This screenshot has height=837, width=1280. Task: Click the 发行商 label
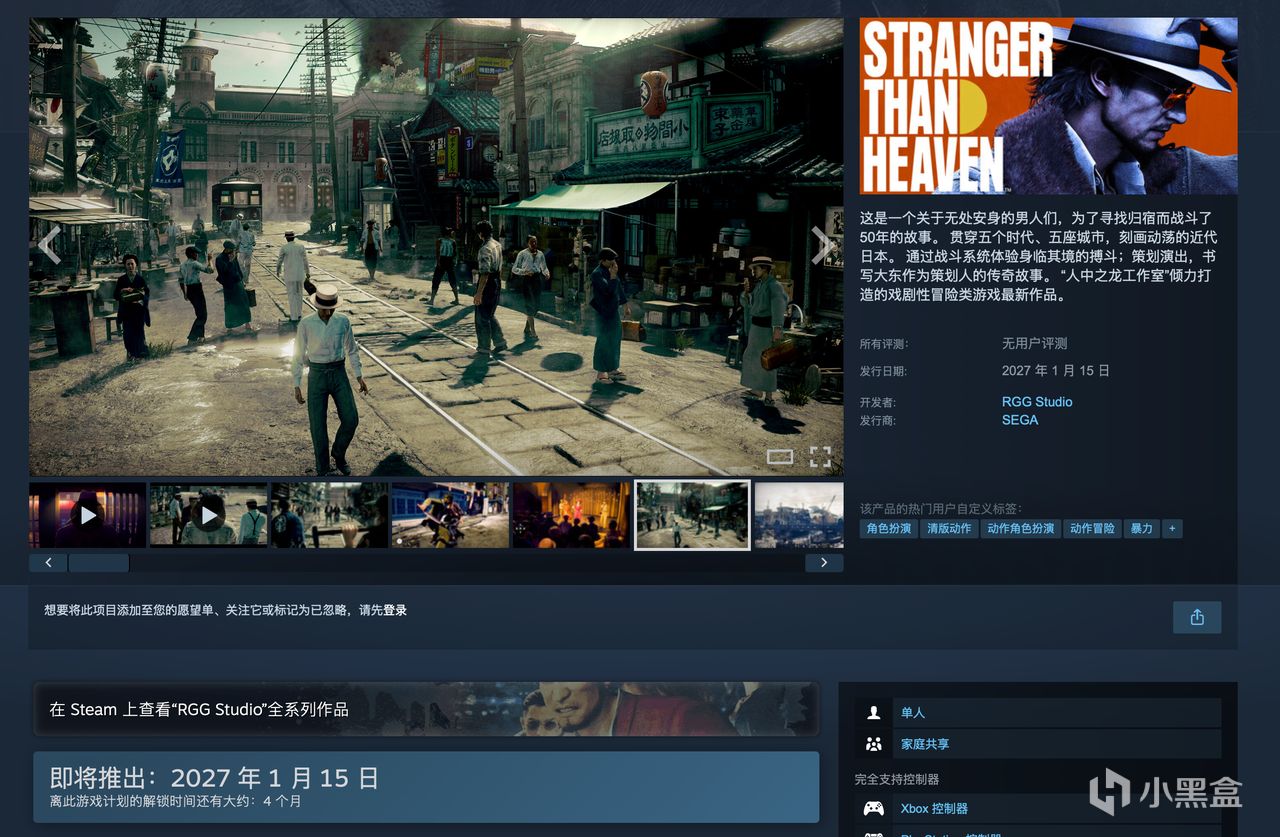pos(878,420)
